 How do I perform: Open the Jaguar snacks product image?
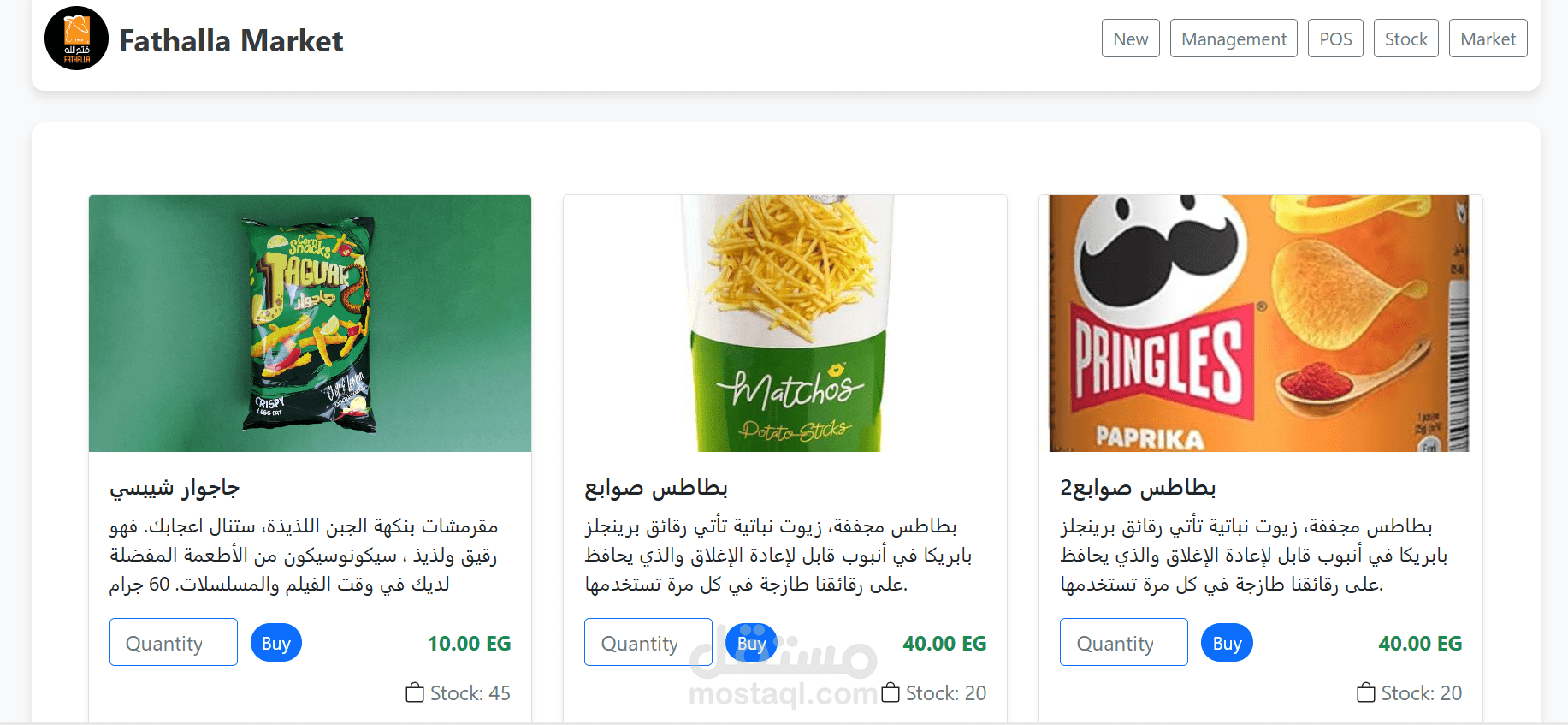(310, 324)
